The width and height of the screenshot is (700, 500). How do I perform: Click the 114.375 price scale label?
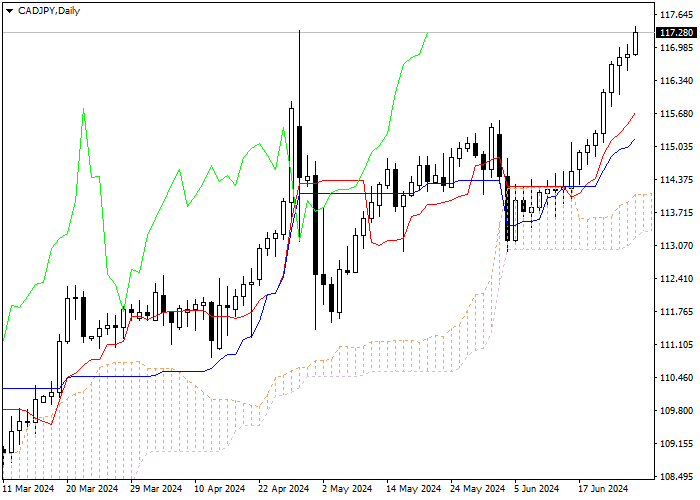coord(676,179)
